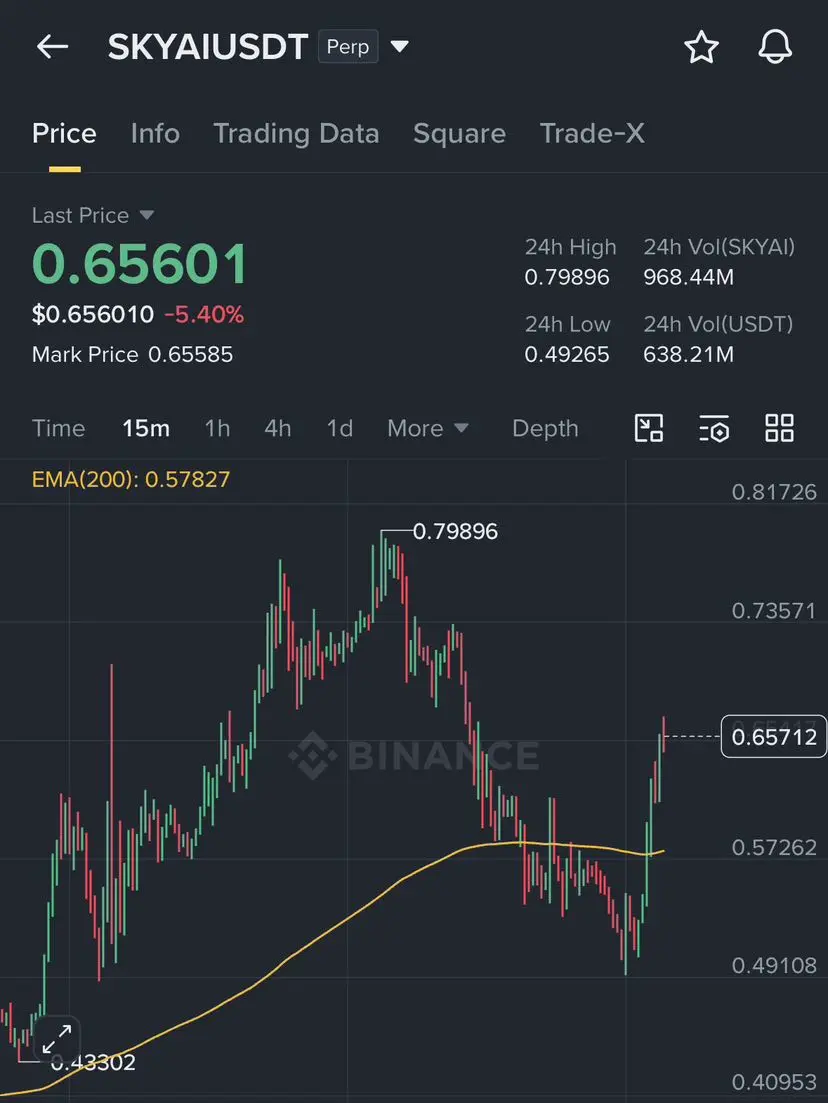Tap the 0.57262 price axis label

click(x=774, y=848)
